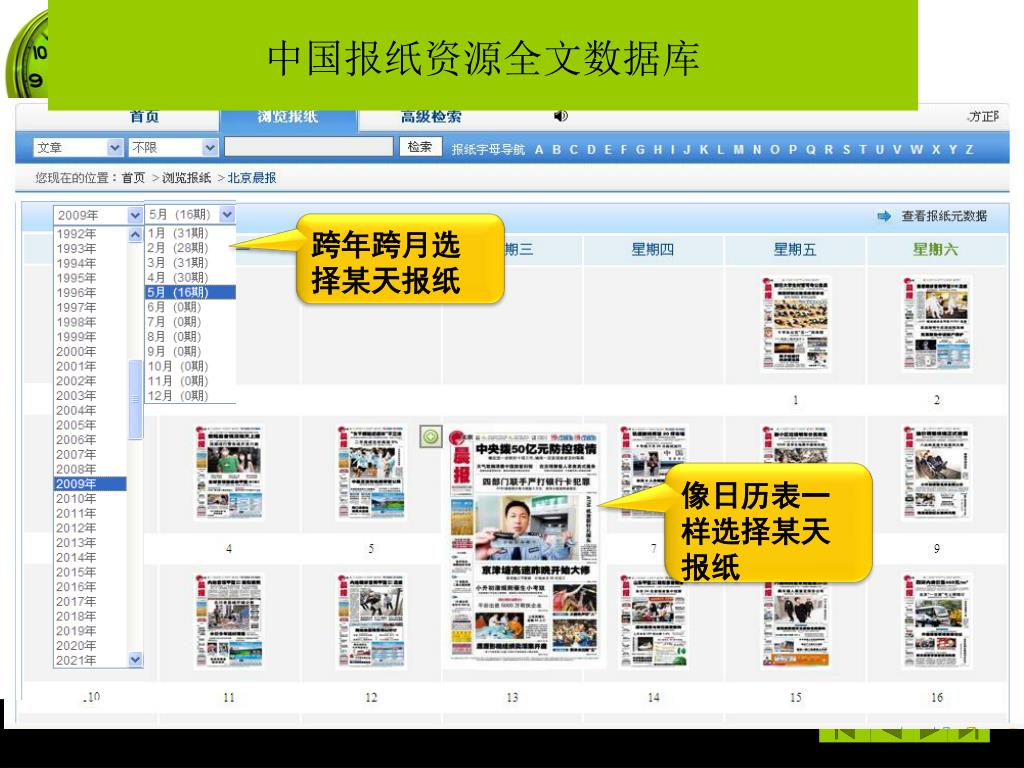Click the blue arrow icon beside 查看报纸元数据
Image resolution: width=1024 pixels, height=768 pixels.
(x=884, y=216)
